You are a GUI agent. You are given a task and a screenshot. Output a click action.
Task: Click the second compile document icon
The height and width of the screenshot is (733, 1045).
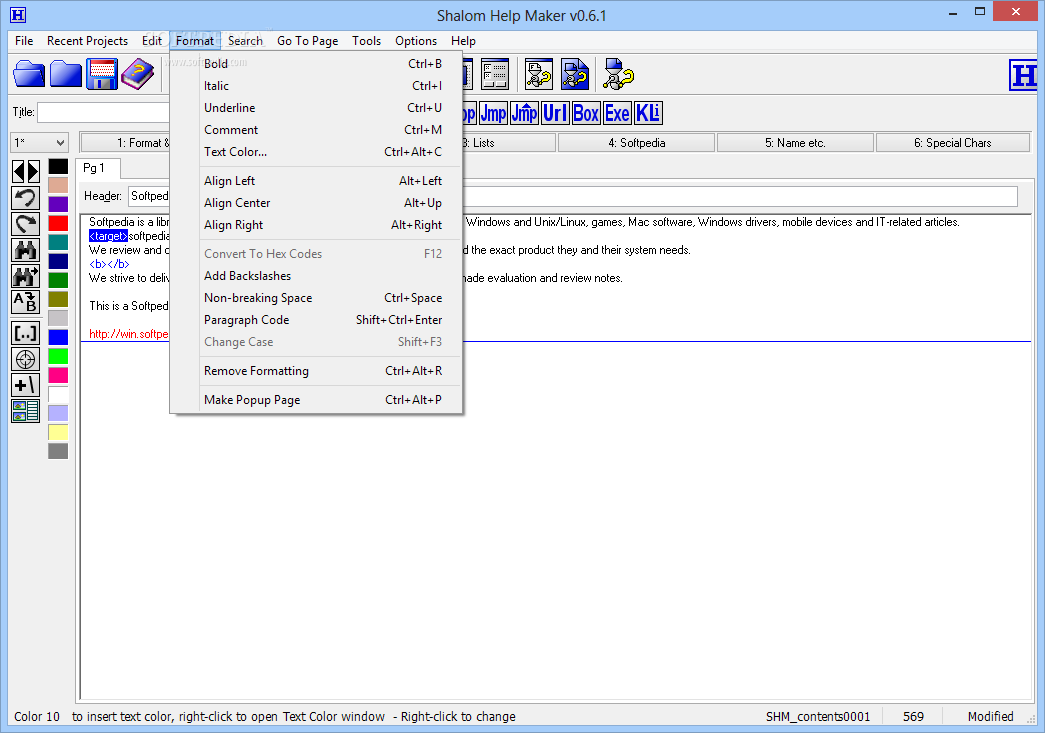click(x=574, y=74)
